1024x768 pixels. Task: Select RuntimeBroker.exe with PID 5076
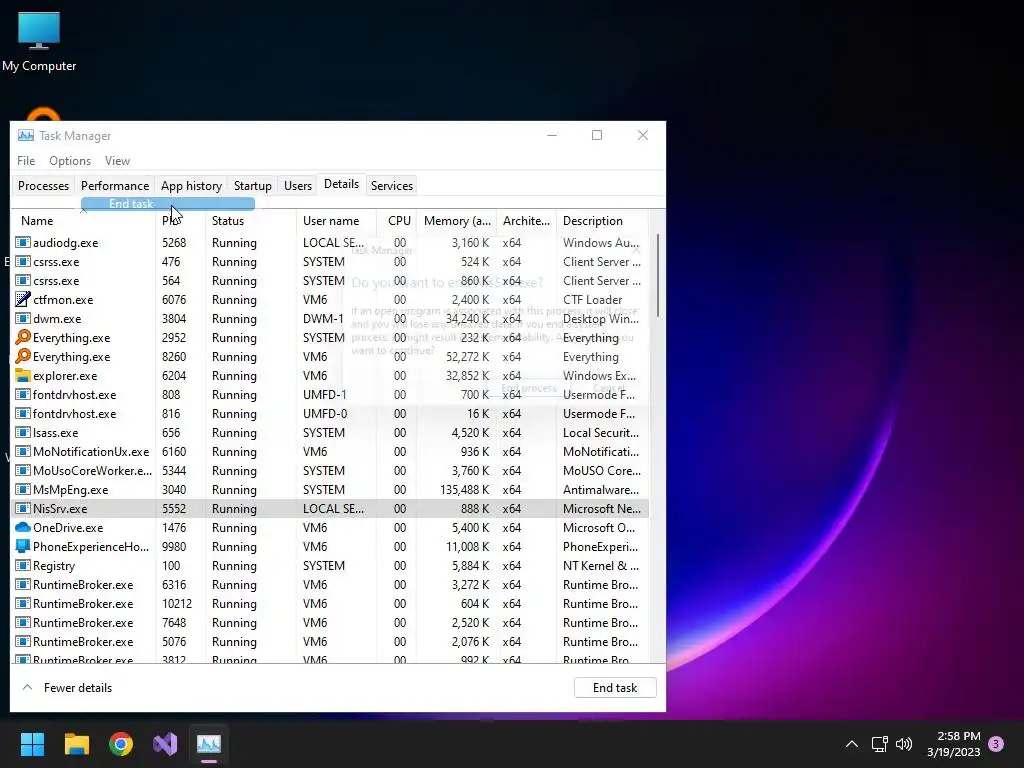click(330, 642)
